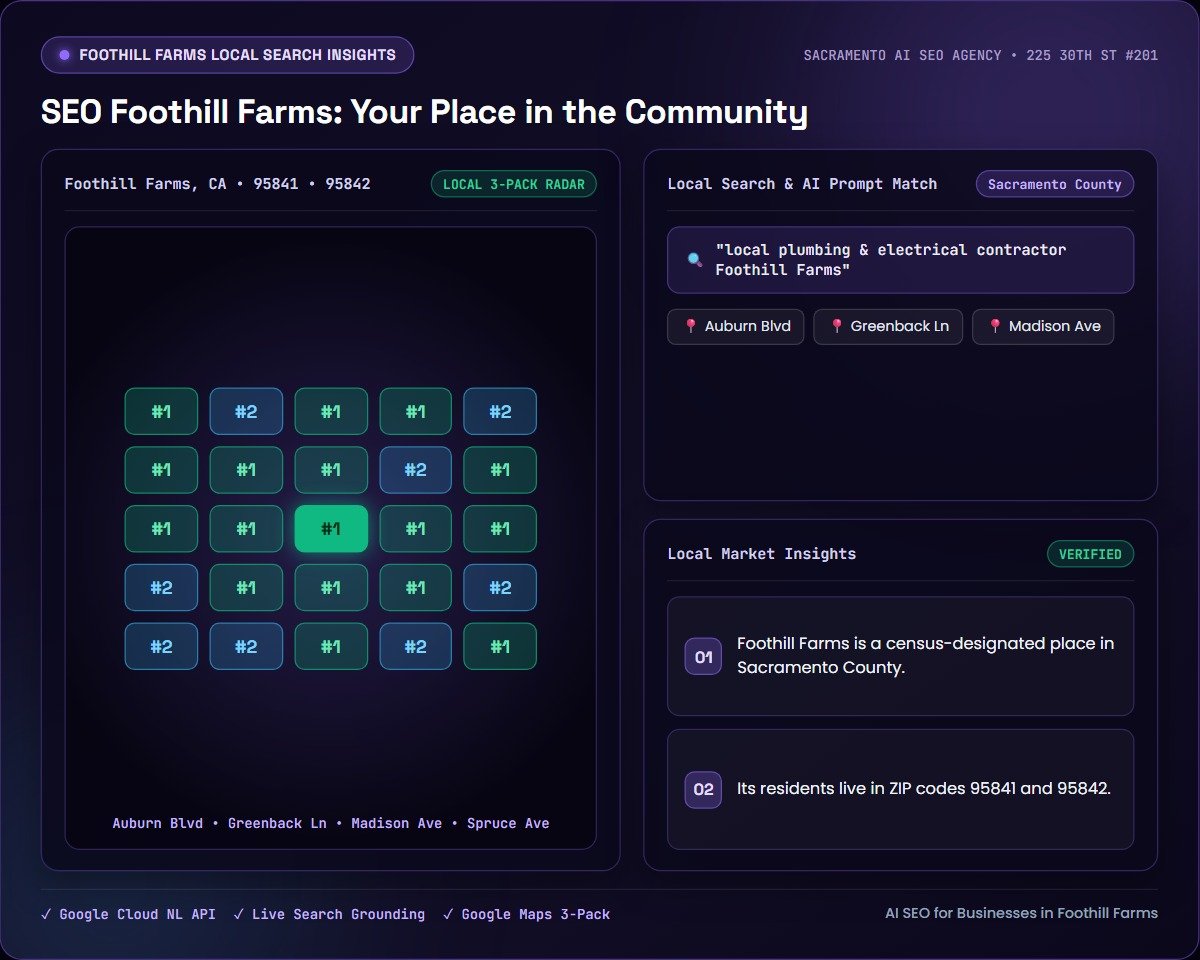This screenshot has width=1200, height=960.
Task: Click 'SACRAMENTO AI SEO AGENCY • 225 30TH ST #201'
Action: pos(981,56)
